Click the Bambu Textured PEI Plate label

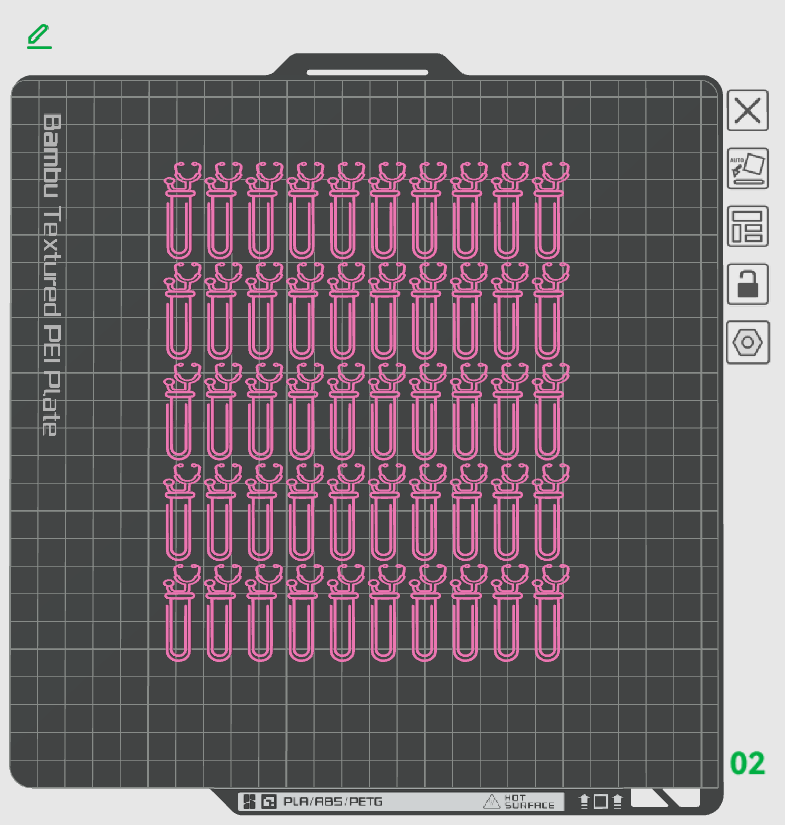52,275
